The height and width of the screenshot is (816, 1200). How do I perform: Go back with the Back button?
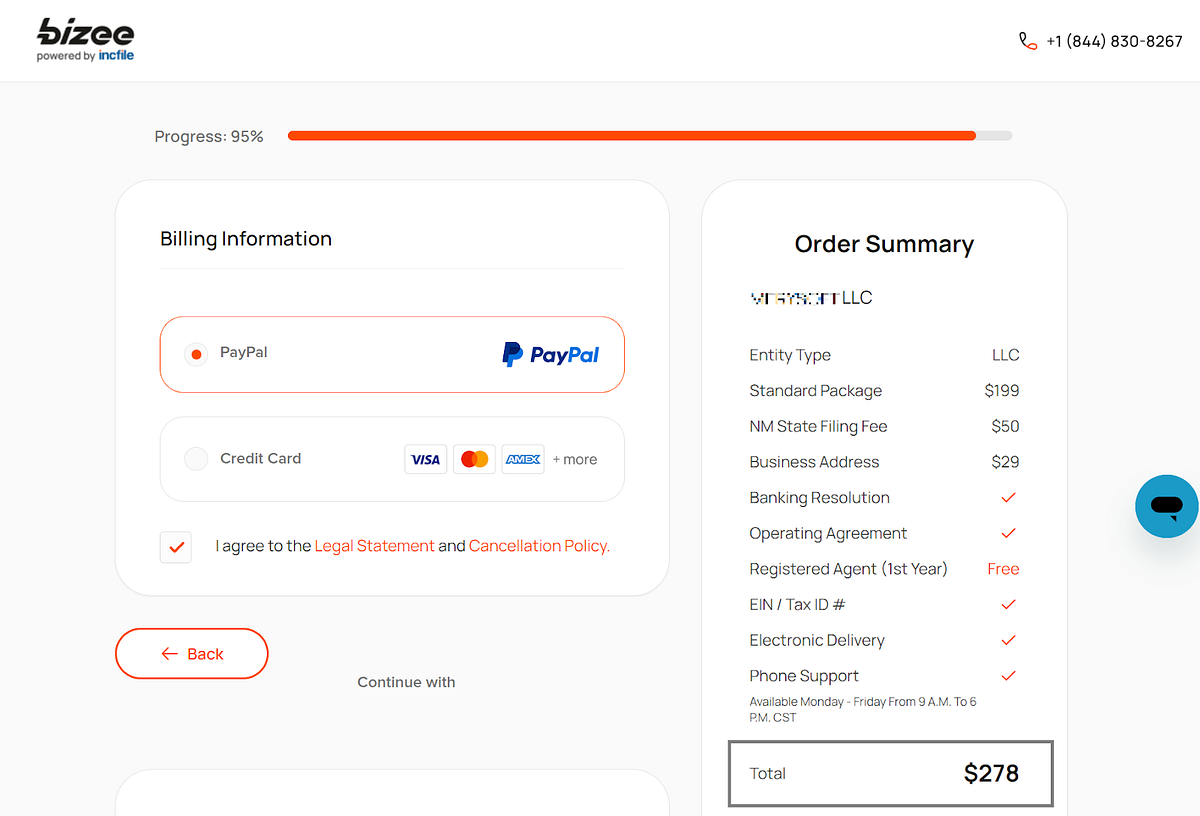[192, 654]
